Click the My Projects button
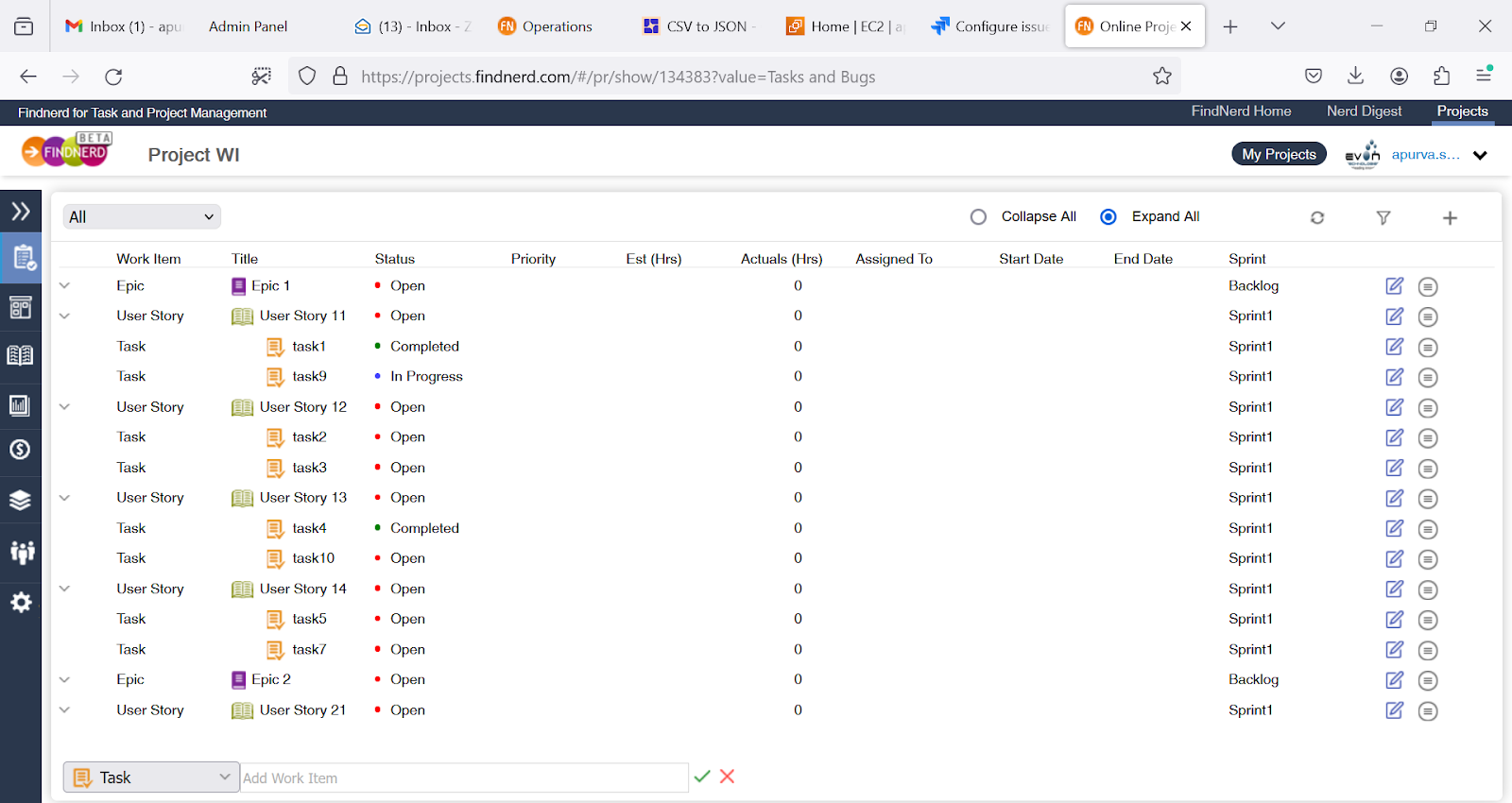The height and width of the screenshot is (803, 1512). click(1279, 154)
